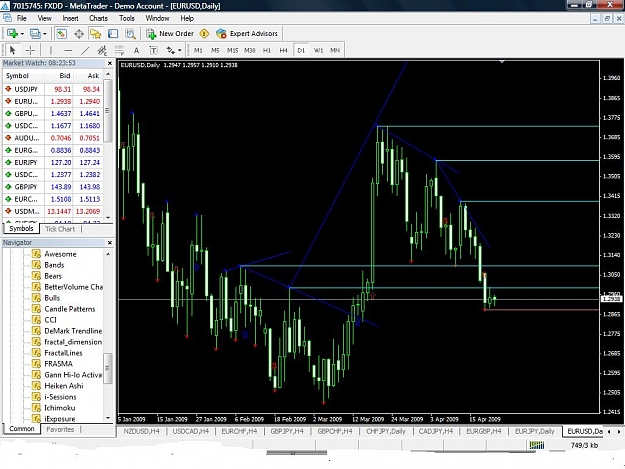Switch chart to MN timeframe
The width and height of the screenshot is (625, 469).
click(x=335, y=50)
